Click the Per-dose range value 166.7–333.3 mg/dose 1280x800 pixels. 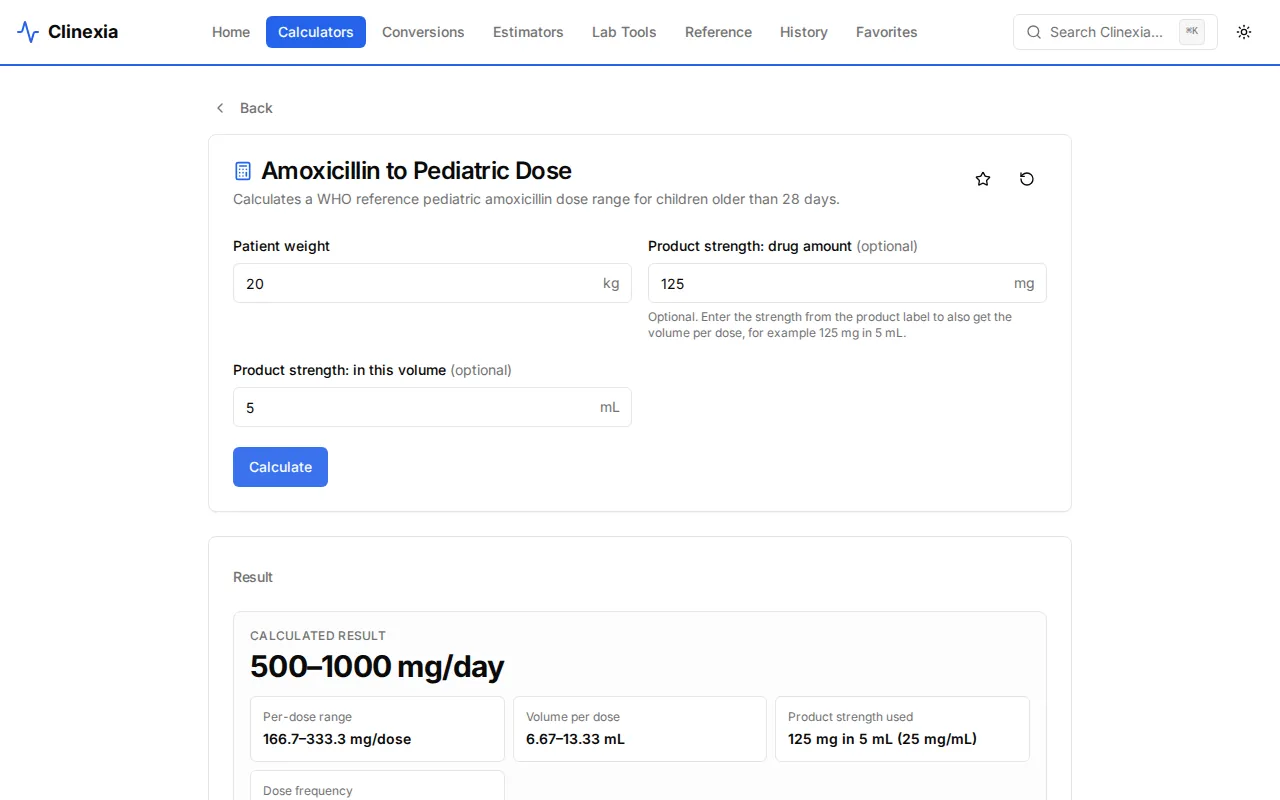(x=337, y=739)
